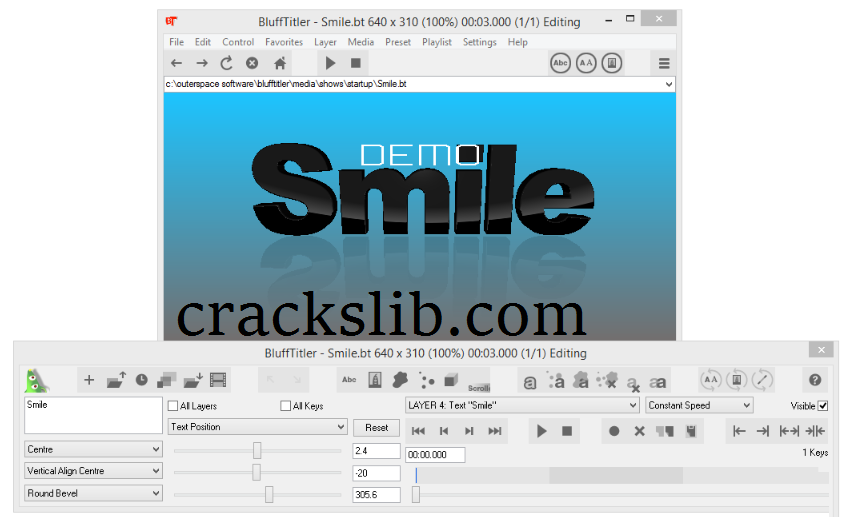The image size is (856, 517).
Task: Click the first slider showing value 2.4
Action: pos(257,450)
